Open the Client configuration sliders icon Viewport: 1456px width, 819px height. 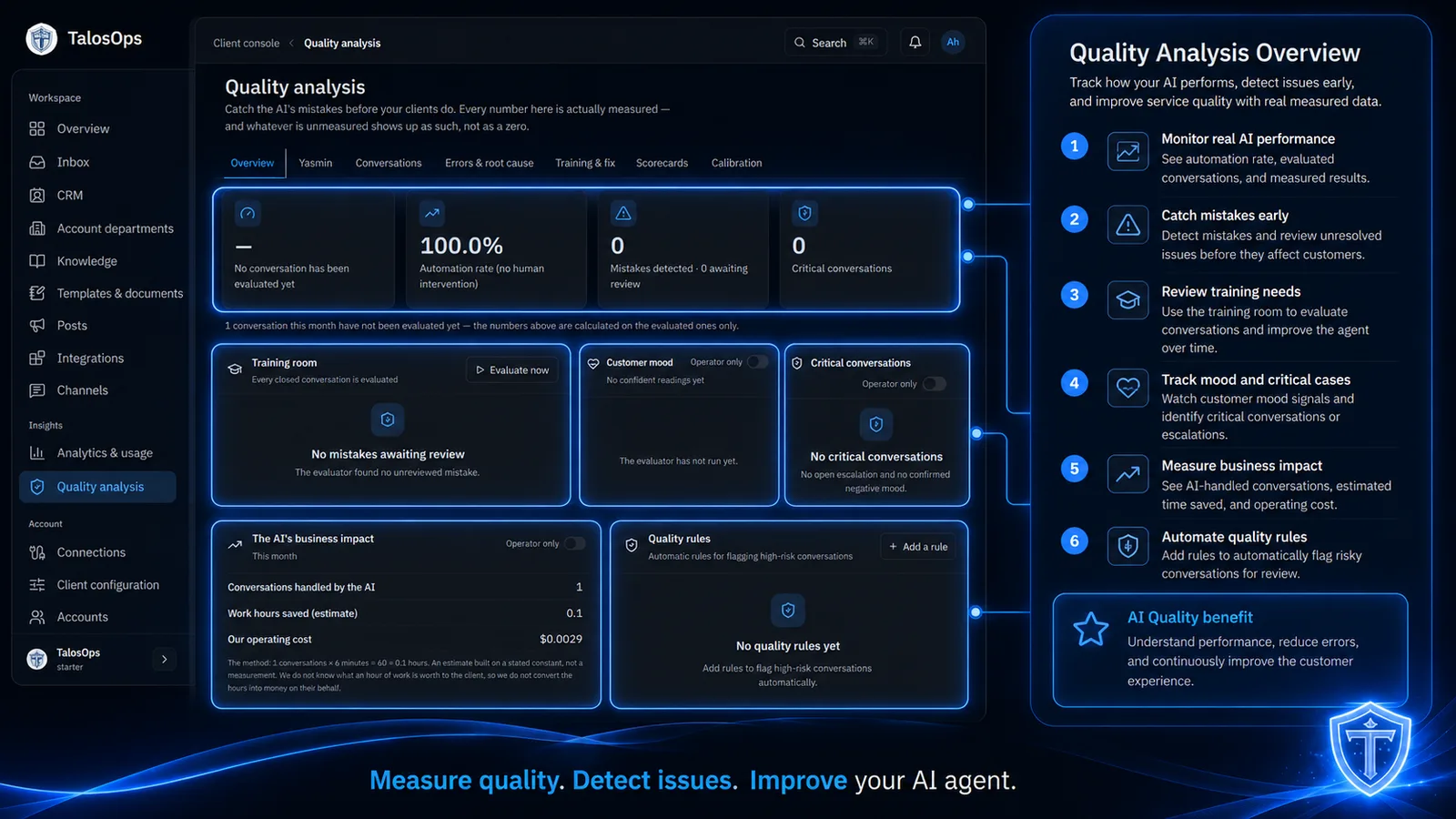tap(37, 585)
